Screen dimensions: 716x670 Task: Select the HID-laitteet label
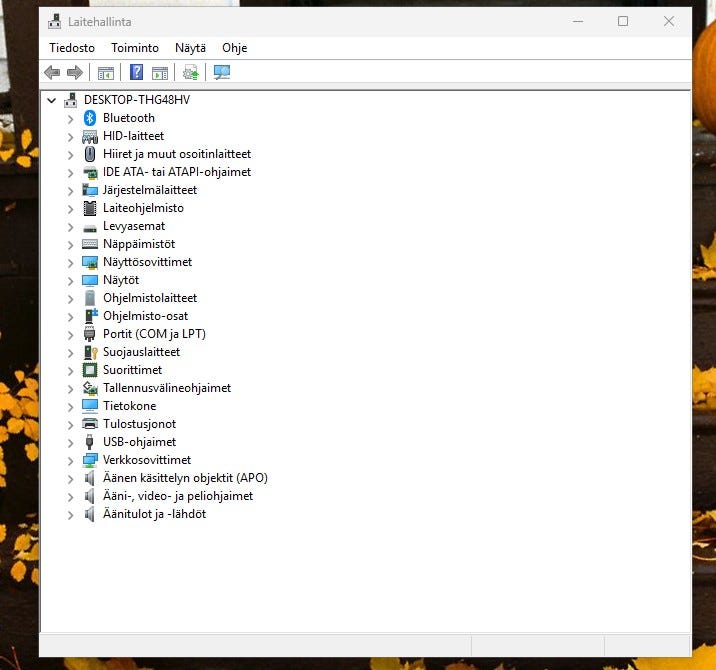coord(133,136)
